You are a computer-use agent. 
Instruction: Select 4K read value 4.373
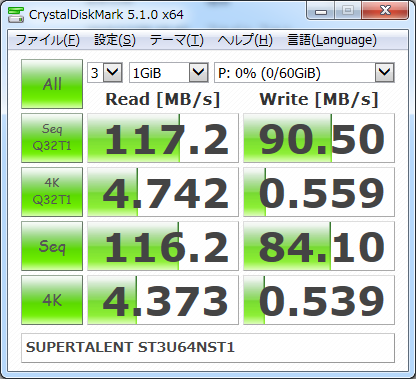(163, 300)
